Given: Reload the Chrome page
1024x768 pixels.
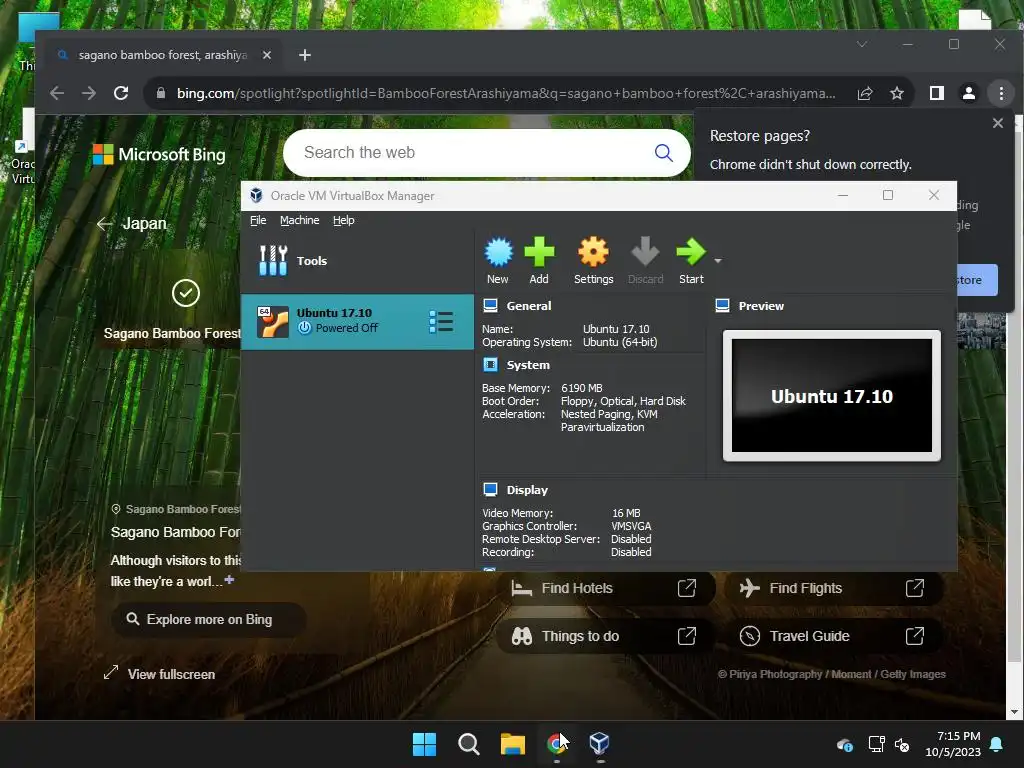Looking at the screenshot, I should click(121, 93).
